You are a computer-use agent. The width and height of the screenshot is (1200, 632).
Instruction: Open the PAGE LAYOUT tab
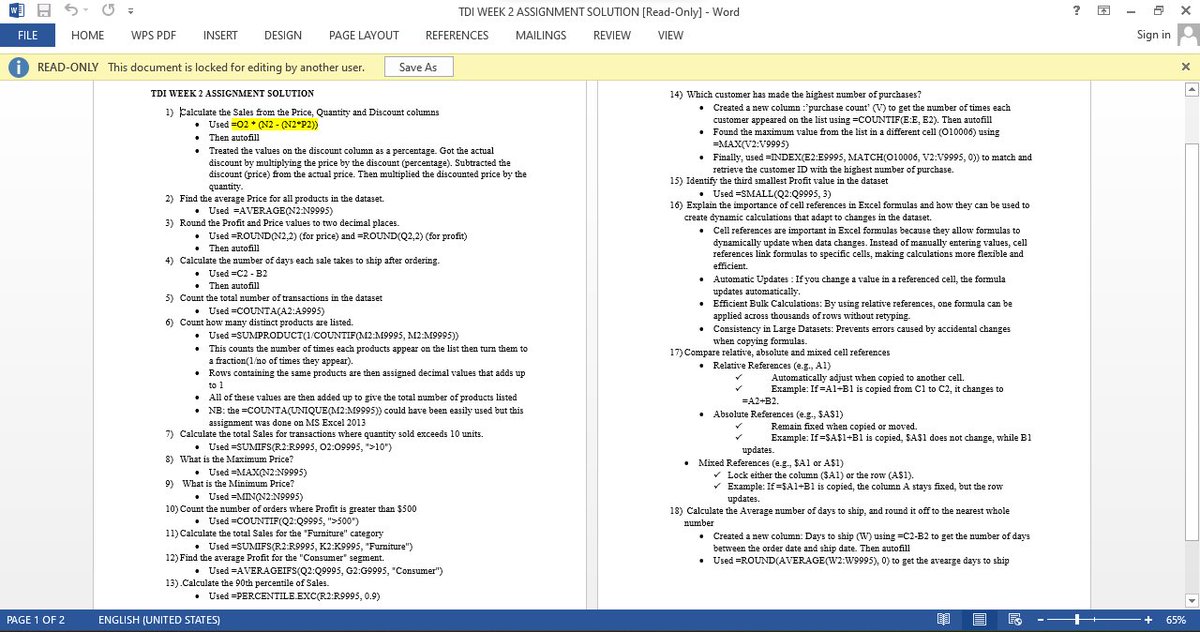click(x=364, y=35)
